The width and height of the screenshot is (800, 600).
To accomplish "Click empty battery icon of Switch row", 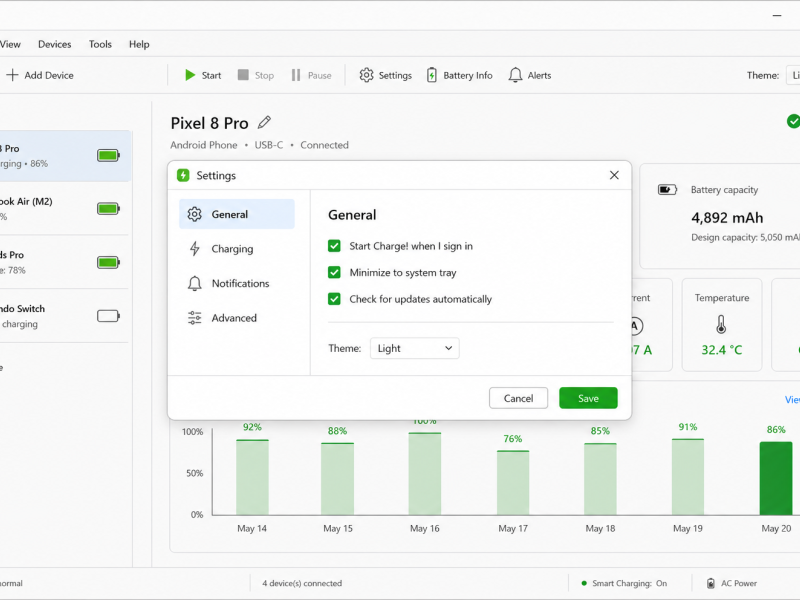I will [108, 316].
